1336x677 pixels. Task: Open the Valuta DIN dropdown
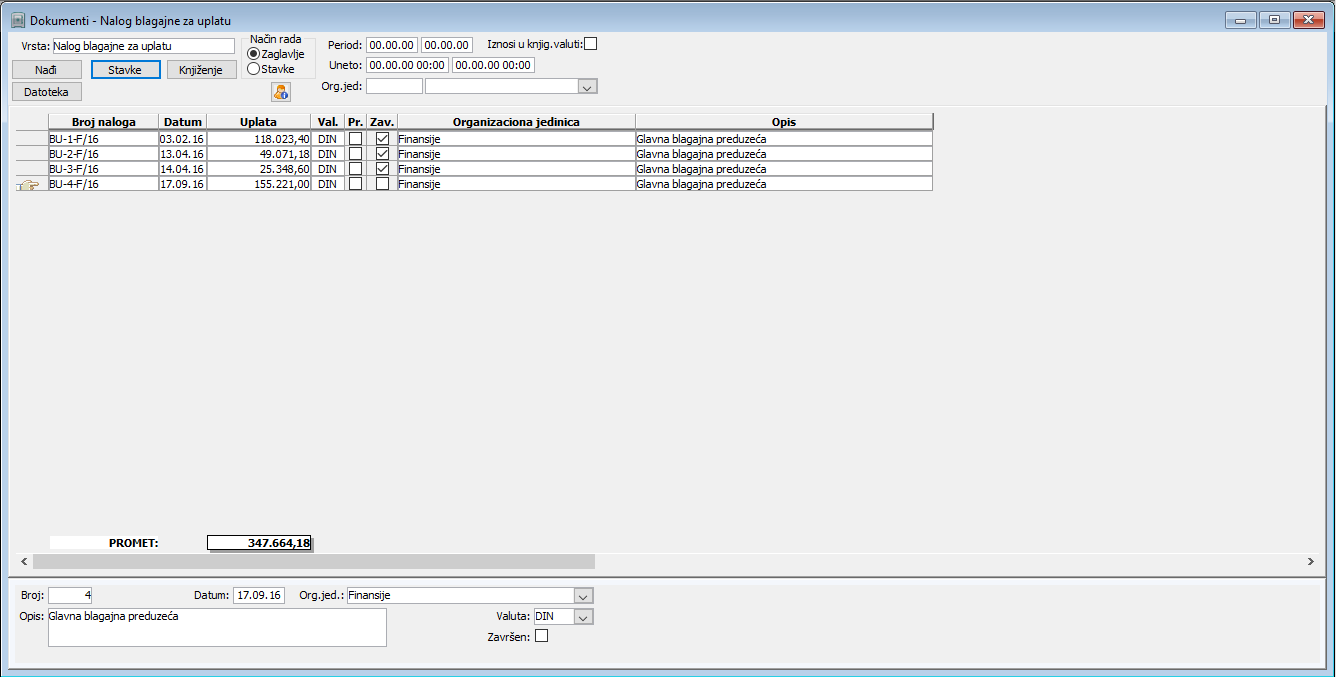tap(584, 617)
